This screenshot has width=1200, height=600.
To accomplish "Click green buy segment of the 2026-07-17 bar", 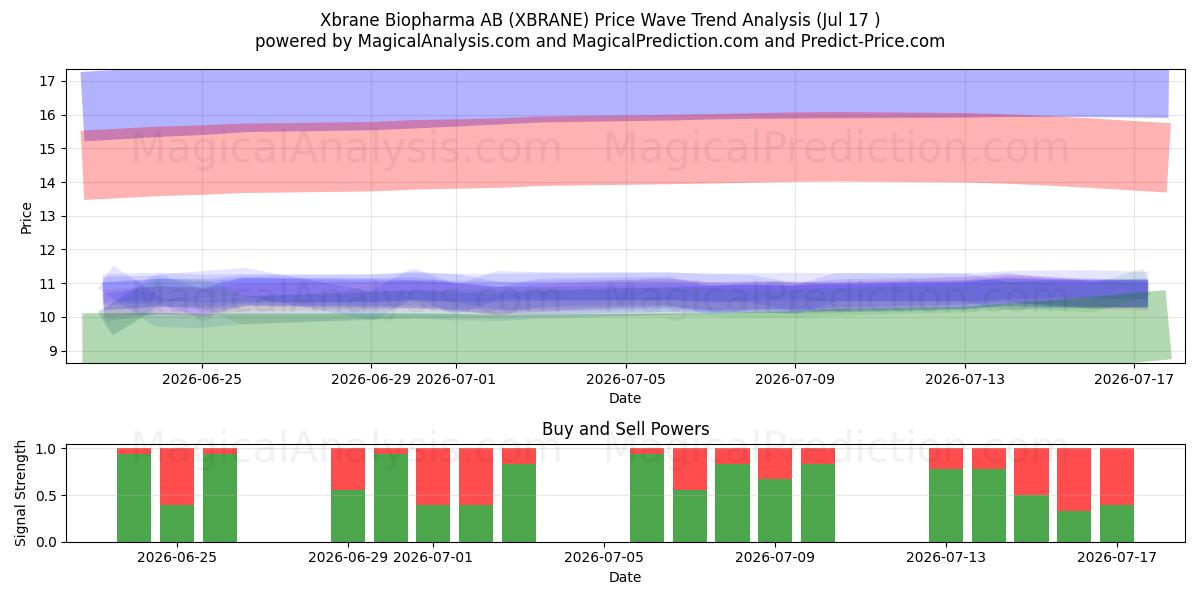I will [1117, 523].
